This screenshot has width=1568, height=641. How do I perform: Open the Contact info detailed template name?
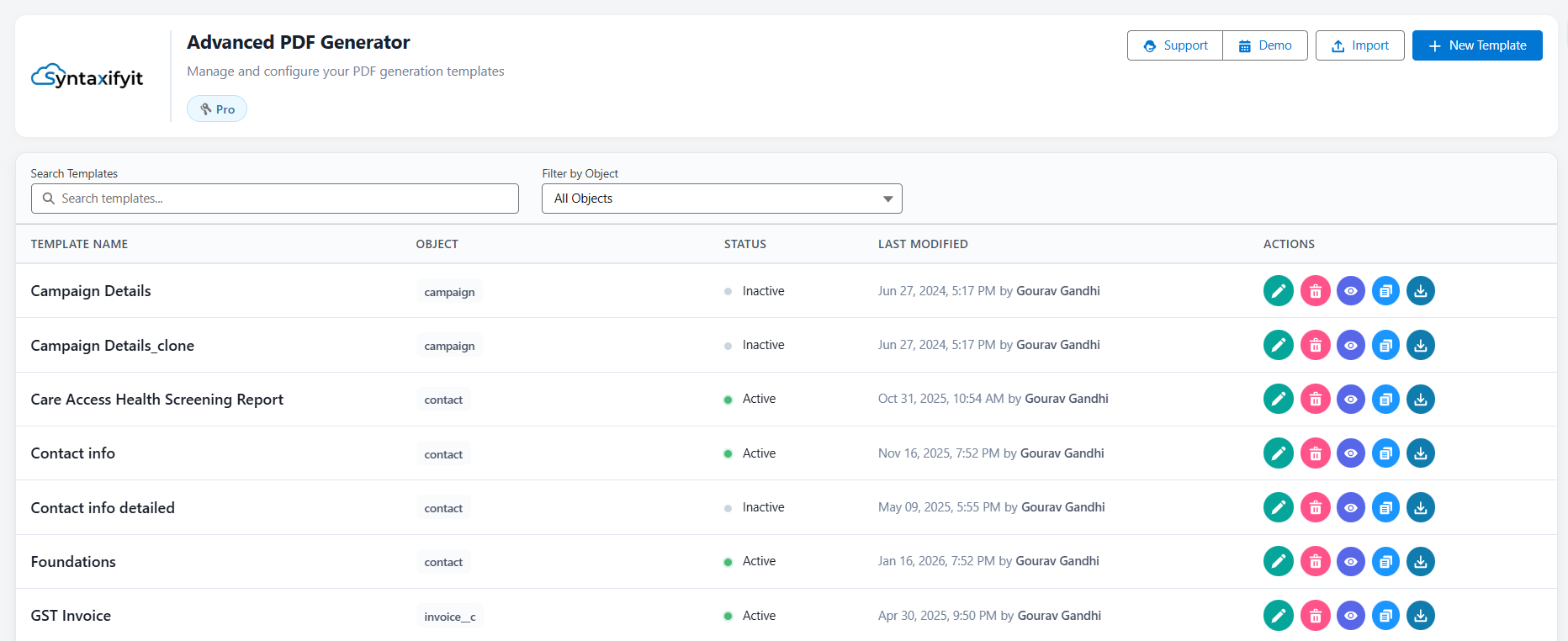pos(103,508)
